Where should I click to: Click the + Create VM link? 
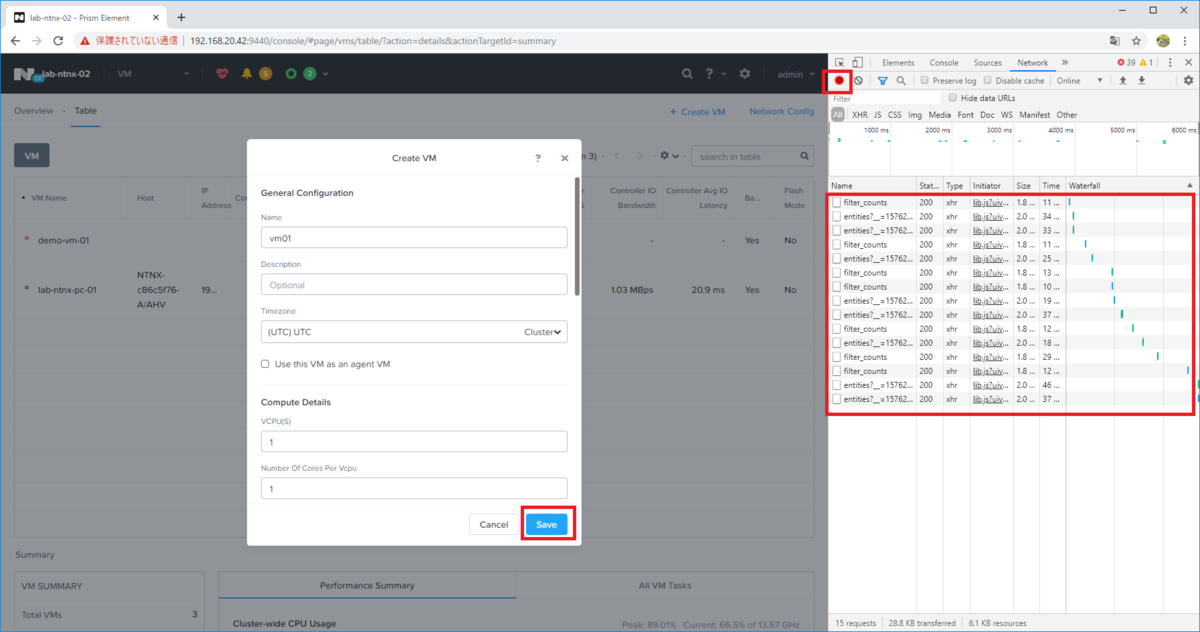(x=697, y=112)
